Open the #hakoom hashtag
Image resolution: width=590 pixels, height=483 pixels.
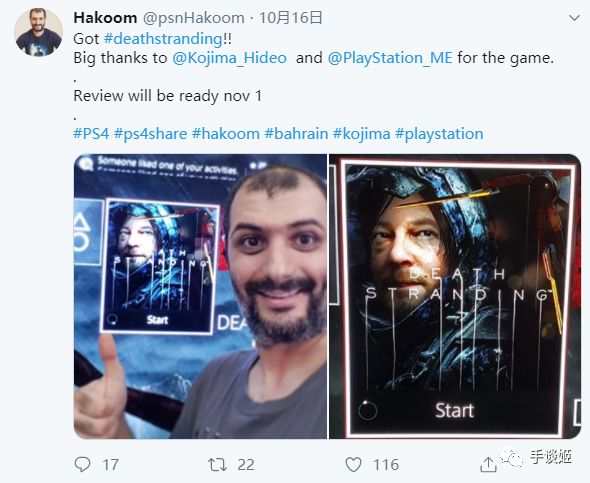(226, 134)
